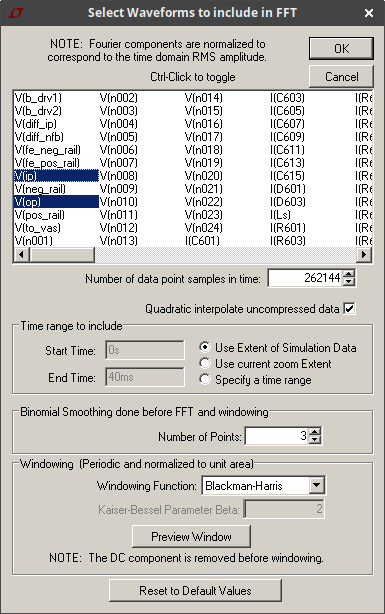Click the Number of Points input field

(x=277, y=436)
